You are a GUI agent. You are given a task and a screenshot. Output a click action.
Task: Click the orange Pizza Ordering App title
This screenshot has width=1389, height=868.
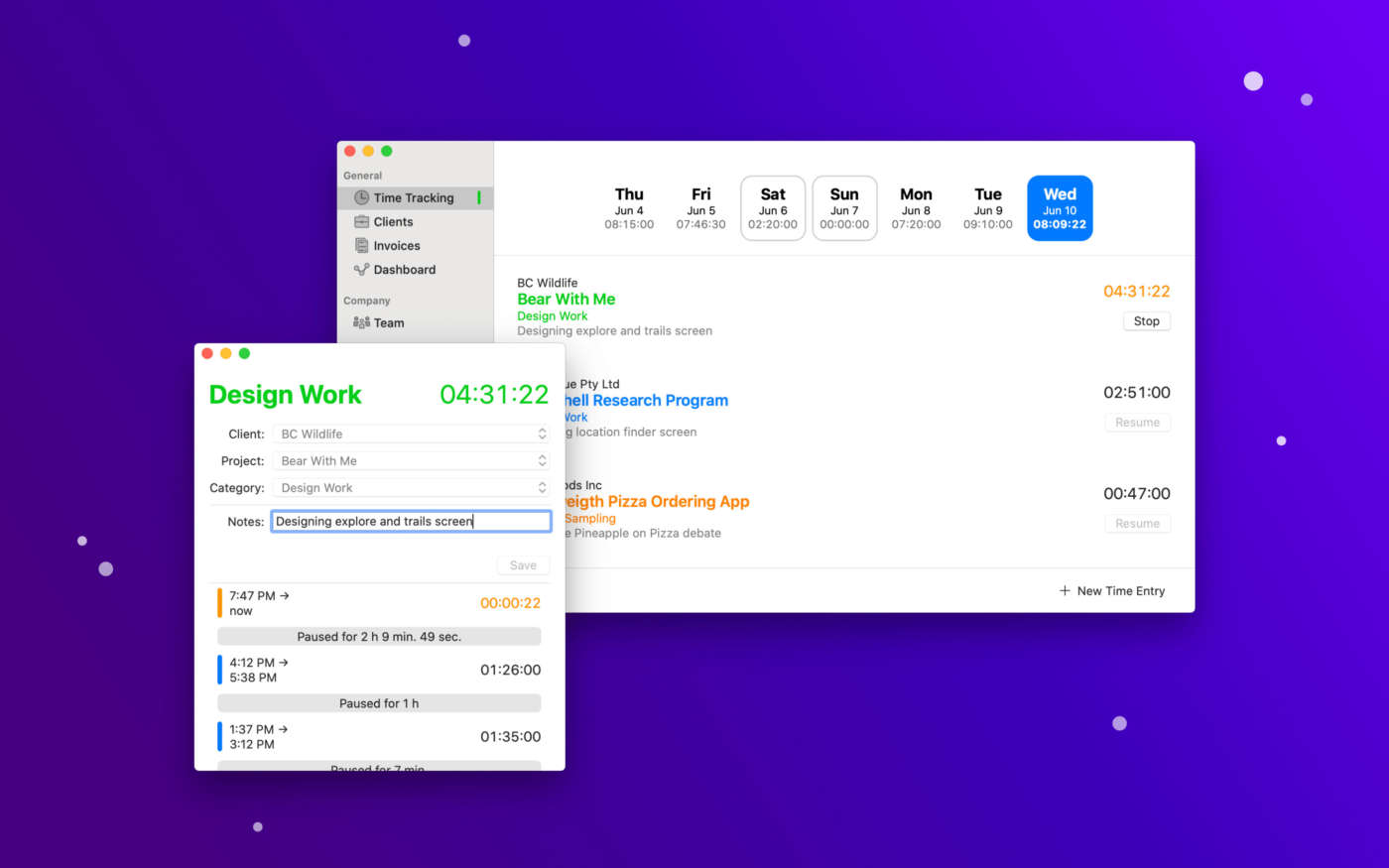tap(657, 502)
